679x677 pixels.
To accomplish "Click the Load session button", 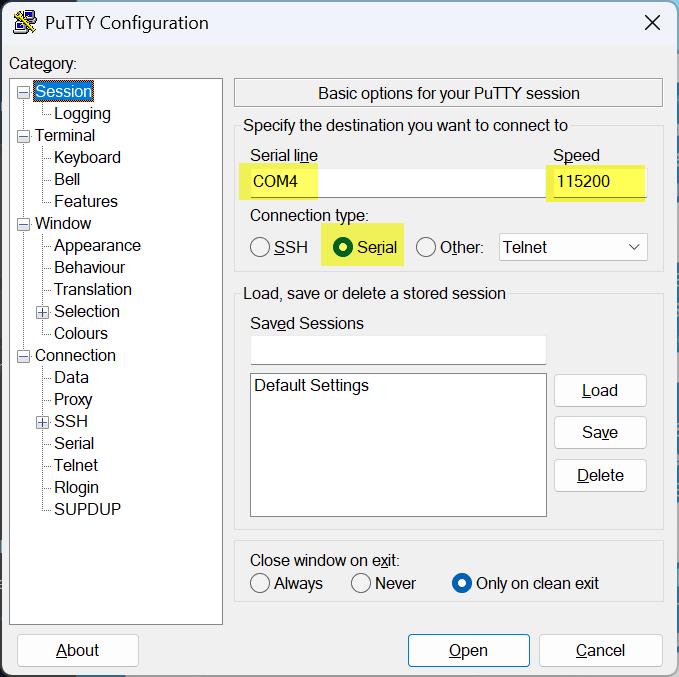I will [x=600, y=391].
